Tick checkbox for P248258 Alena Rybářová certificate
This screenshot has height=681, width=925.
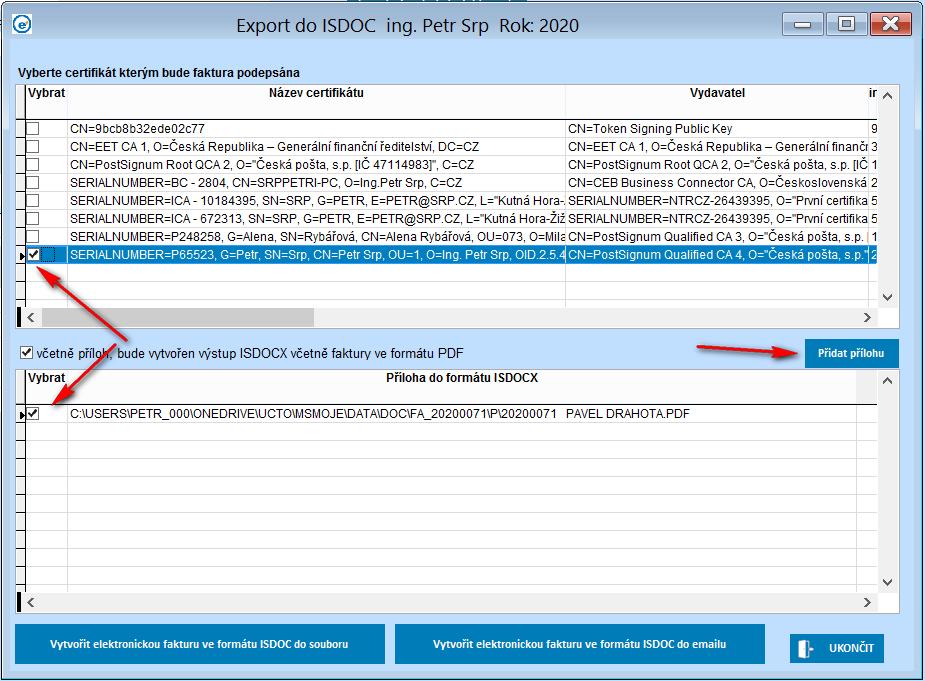tap(33, 236)
